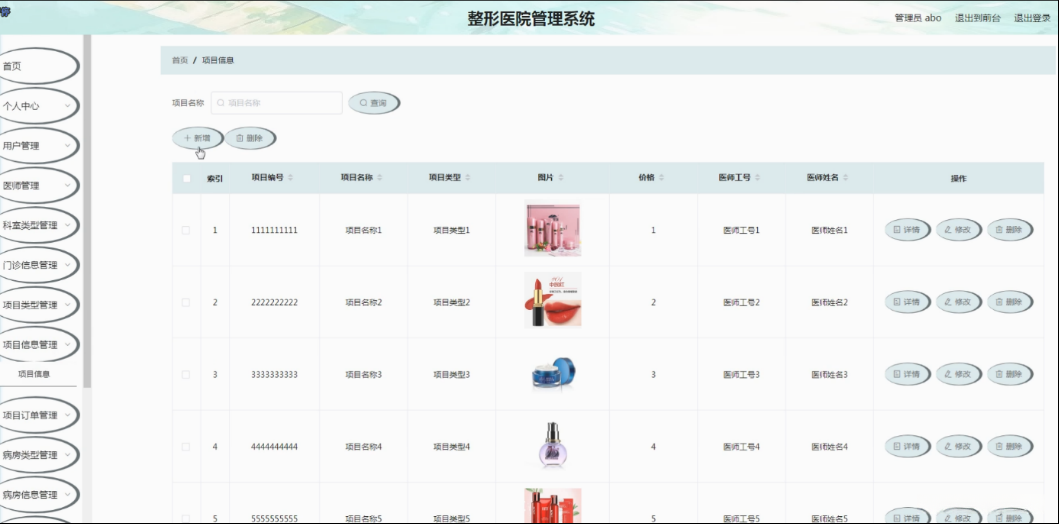Click the 操作 column header
The image size is (1059, 524).
(958, 178)
